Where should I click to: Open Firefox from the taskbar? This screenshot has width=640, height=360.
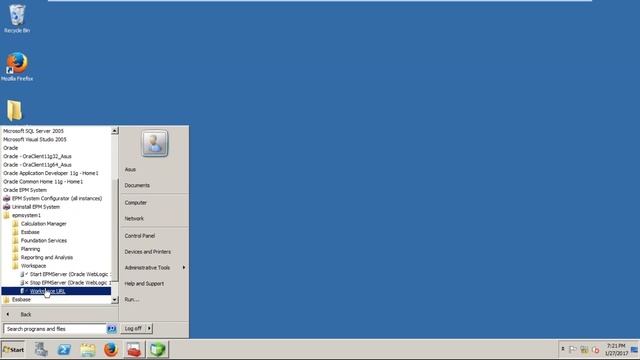click(x=111, y=350)
